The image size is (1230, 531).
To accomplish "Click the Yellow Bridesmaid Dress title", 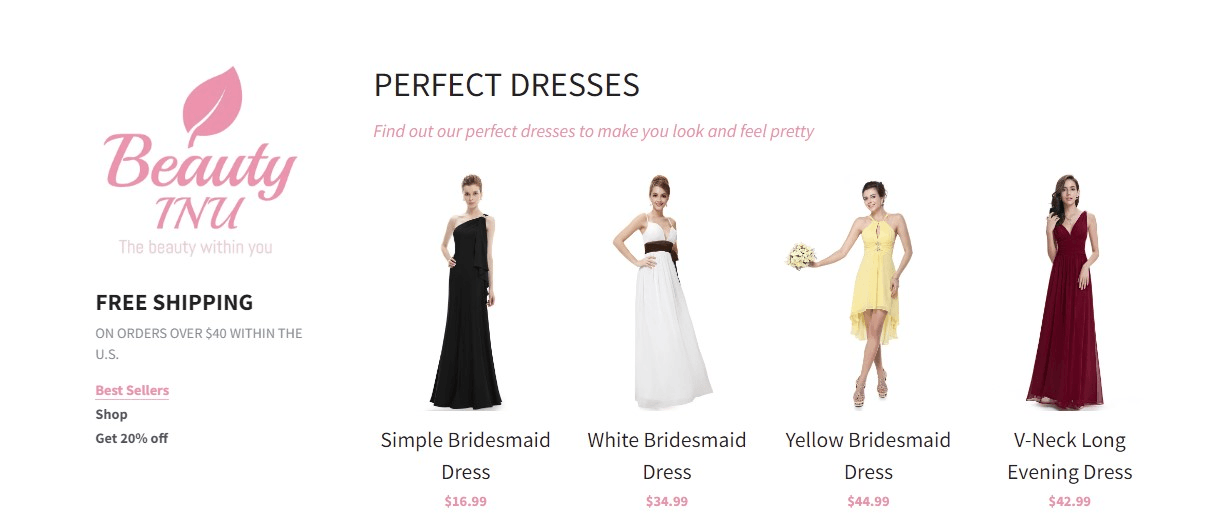I will pyautogui.click(x=868, y=456).
